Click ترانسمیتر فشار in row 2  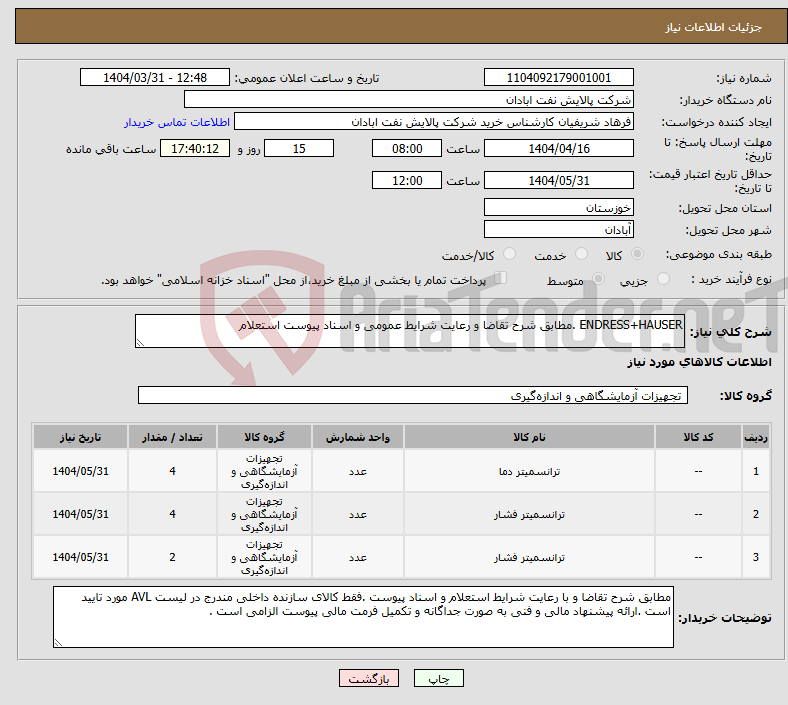pyautogui.click(x=529, y=515)
